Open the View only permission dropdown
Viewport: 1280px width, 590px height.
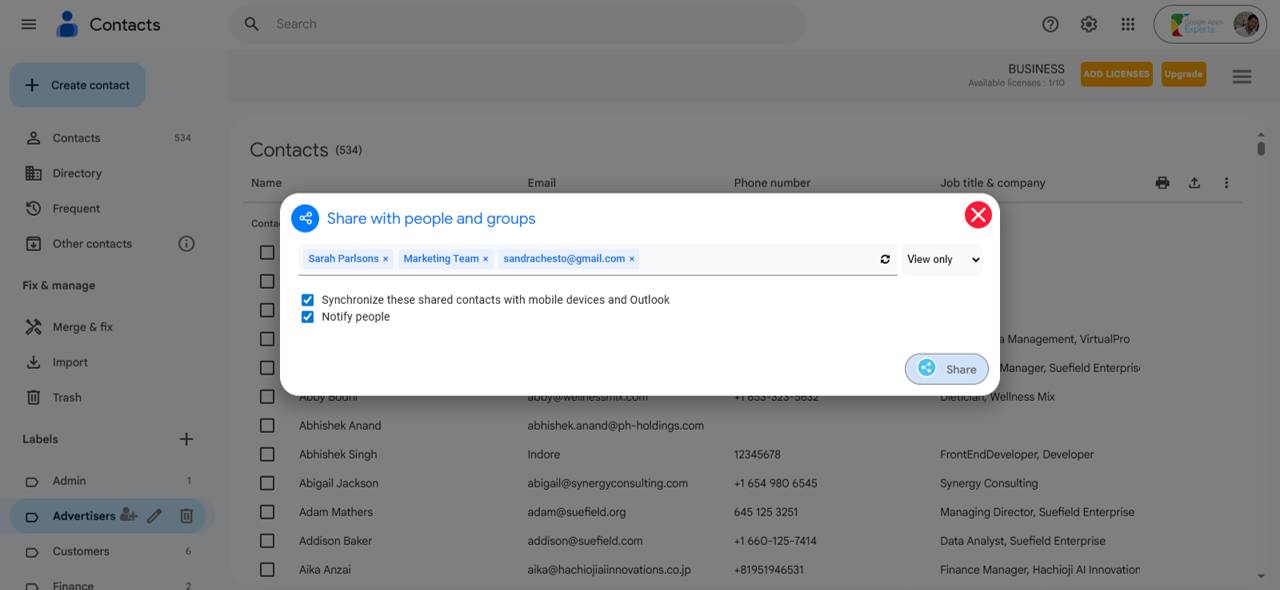tap(942, 259)
